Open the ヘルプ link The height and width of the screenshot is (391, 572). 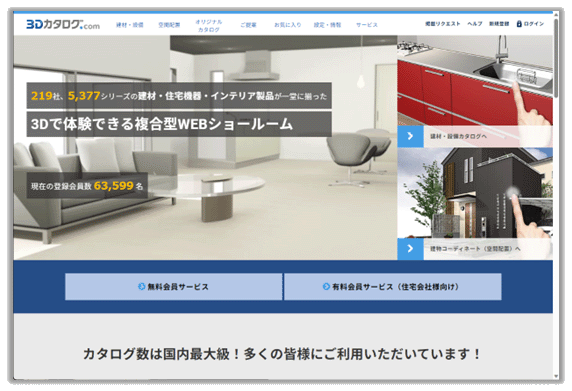click(x=475, y=24)
